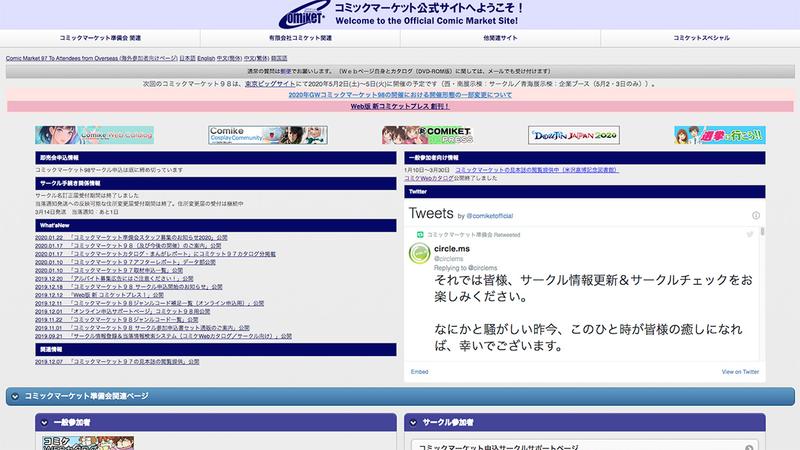Open the circle.ms profile avatar
This screenshot has width=800, height=450.
pyautogui.click(x=419, y=254)
